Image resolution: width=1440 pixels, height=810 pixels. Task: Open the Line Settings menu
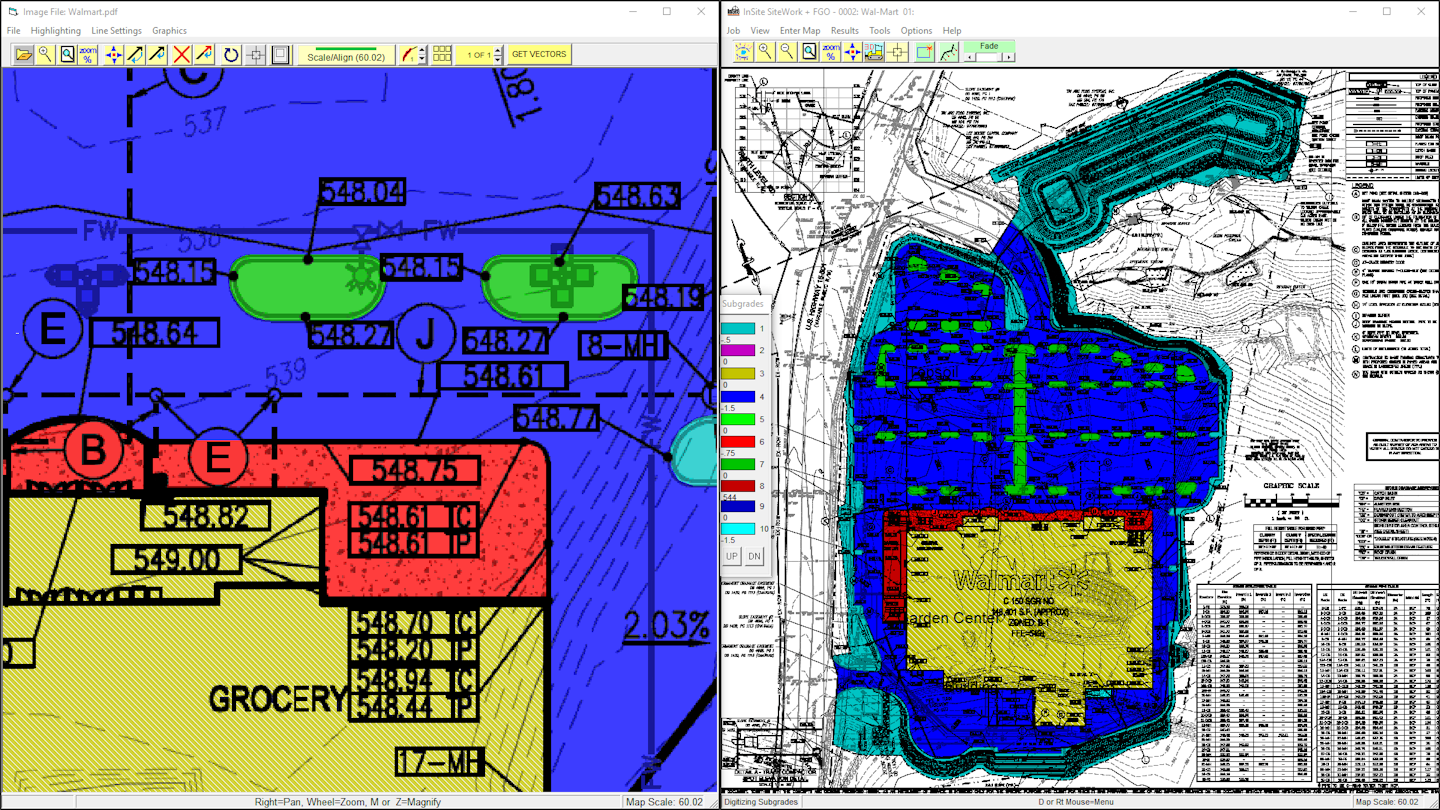click(116, 31)
